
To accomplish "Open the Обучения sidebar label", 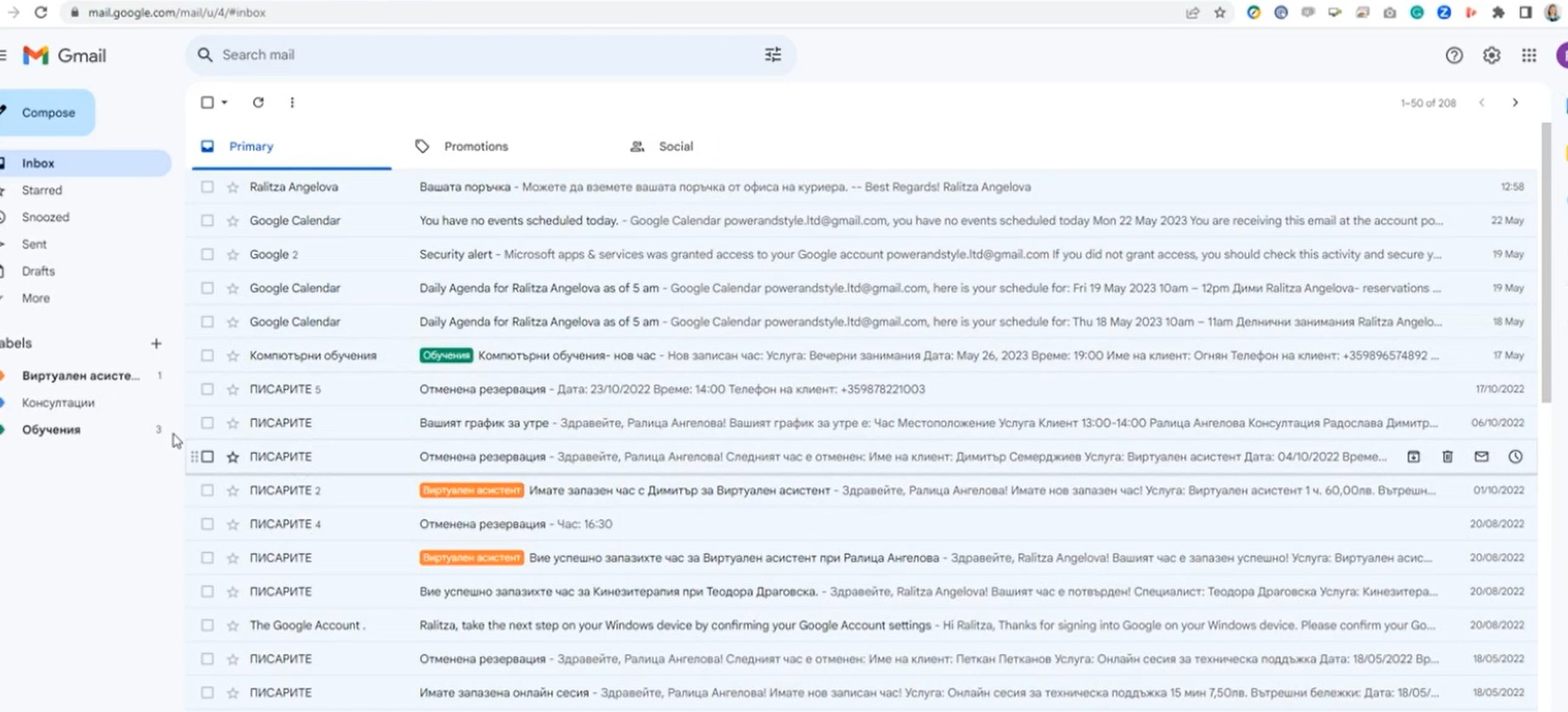I will tap(51, 430).
